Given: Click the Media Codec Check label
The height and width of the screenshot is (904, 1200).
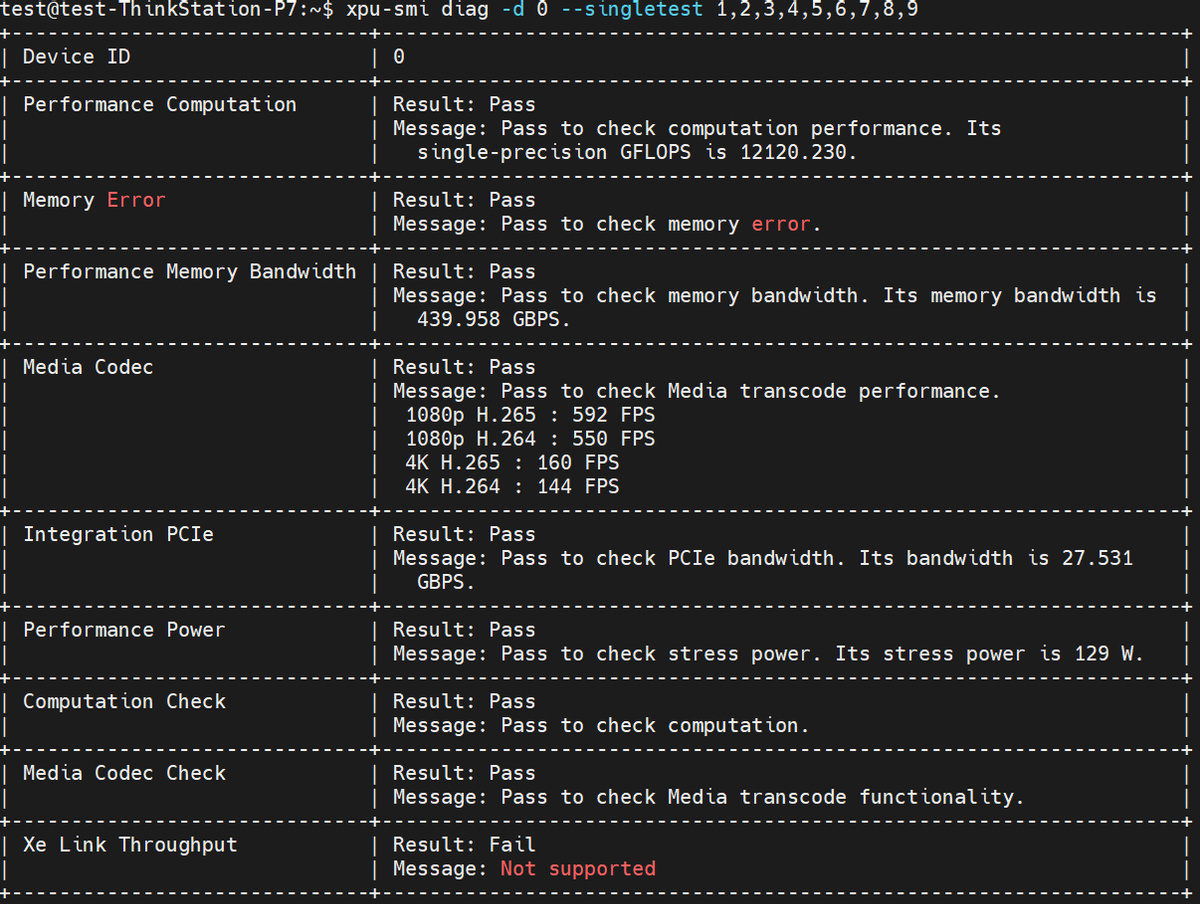Looking at the screenshot, I should pyautogui.click(x=124, y=773).
